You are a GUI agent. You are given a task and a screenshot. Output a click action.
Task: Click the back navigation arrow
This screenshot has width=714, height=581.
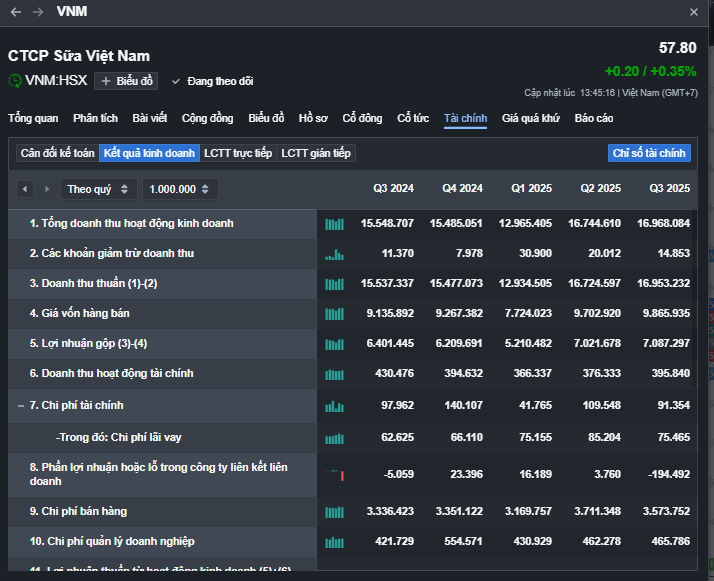pyautogui.click(x=16, y=12)
